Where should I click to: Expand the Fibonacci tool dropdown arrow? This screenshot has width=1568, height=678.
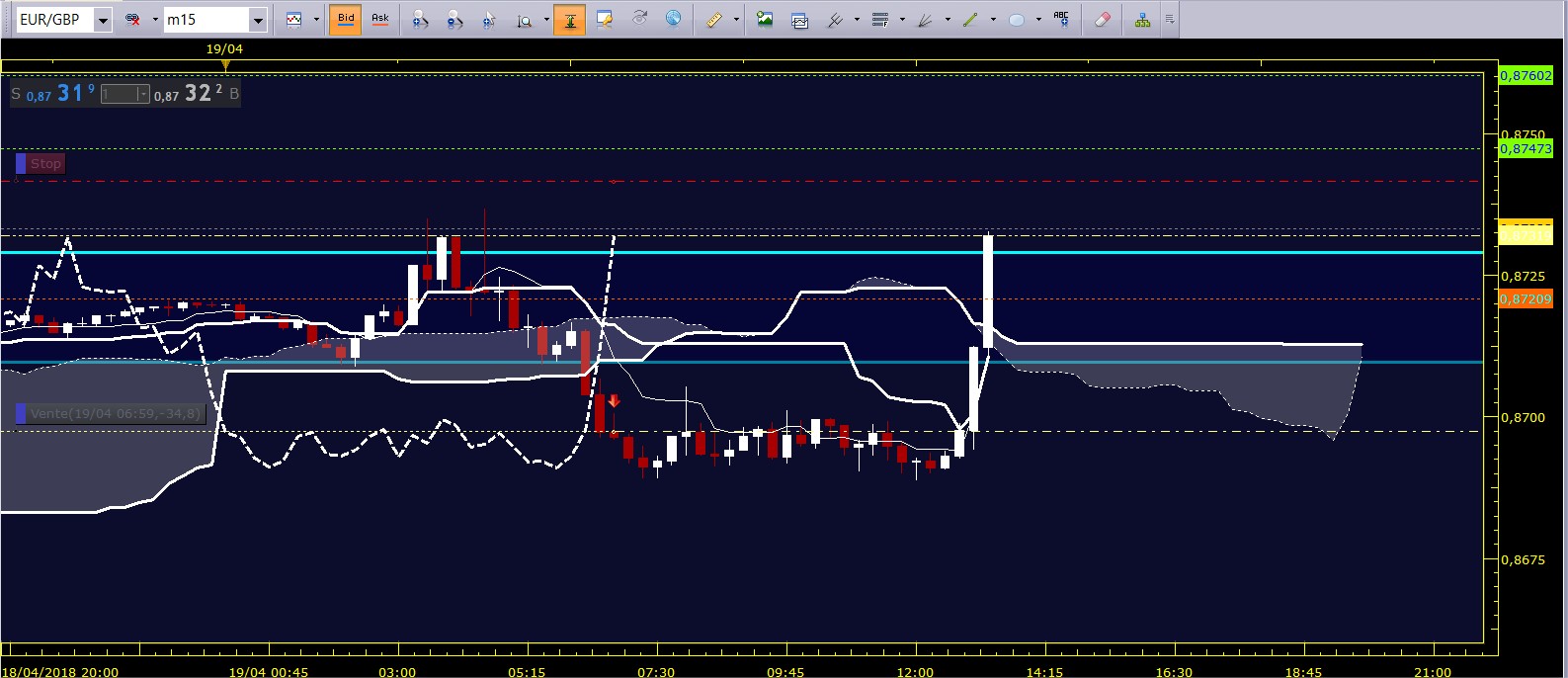902,20
